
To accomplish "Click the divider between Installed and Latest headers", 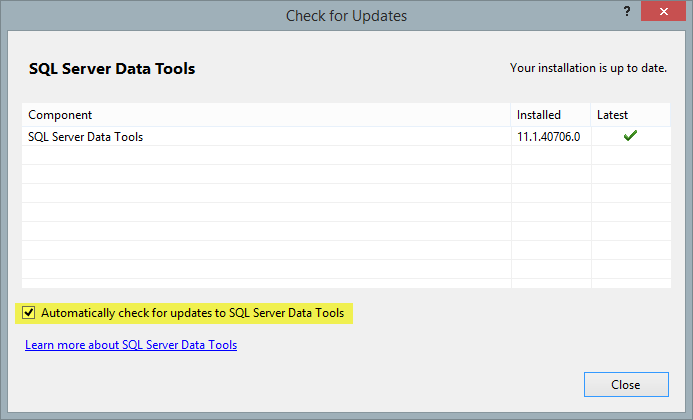I will [592, 115].
